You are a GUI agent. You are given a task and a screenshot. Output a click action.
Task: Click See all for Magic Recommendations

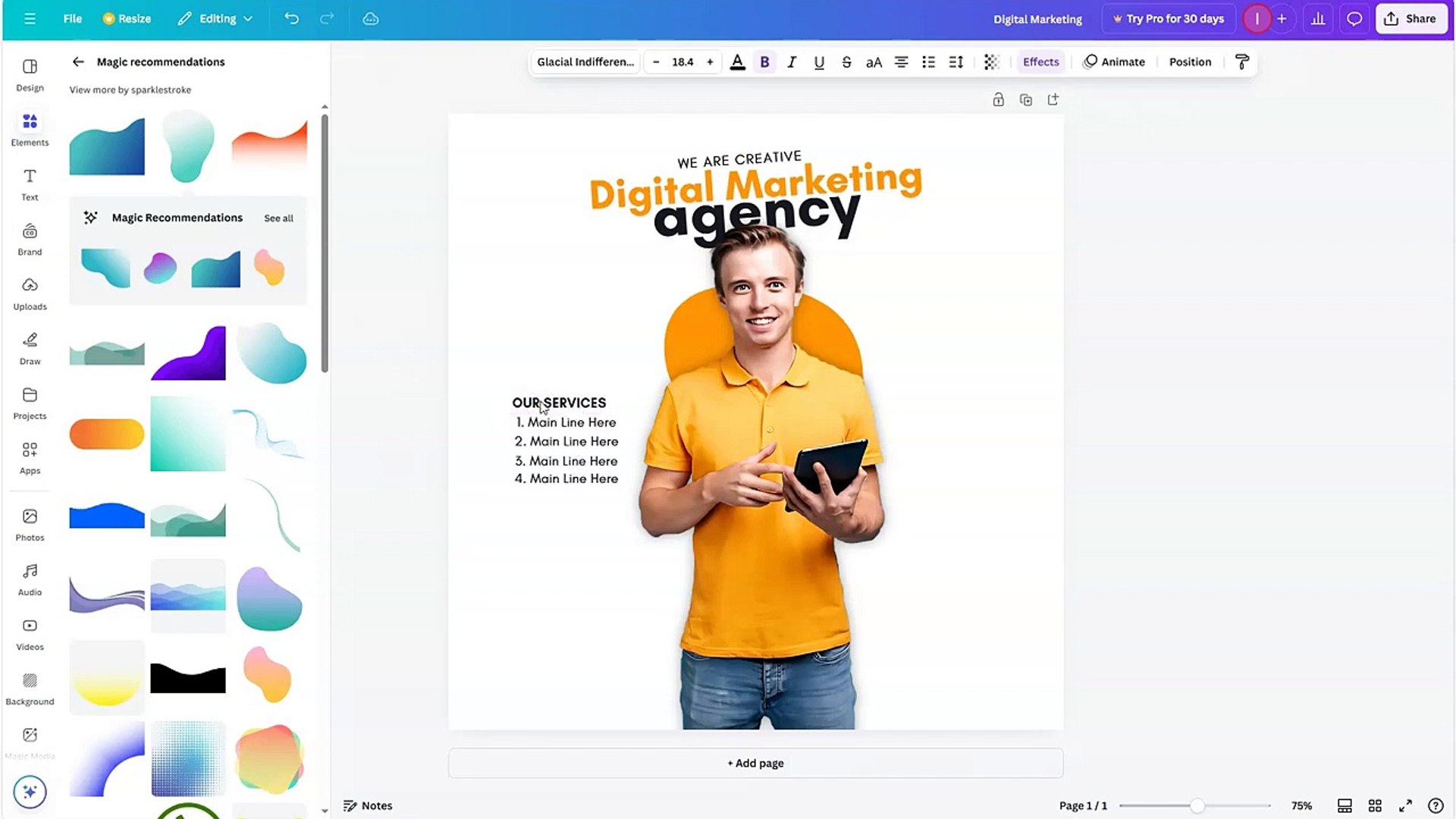(x=278, y=218)
